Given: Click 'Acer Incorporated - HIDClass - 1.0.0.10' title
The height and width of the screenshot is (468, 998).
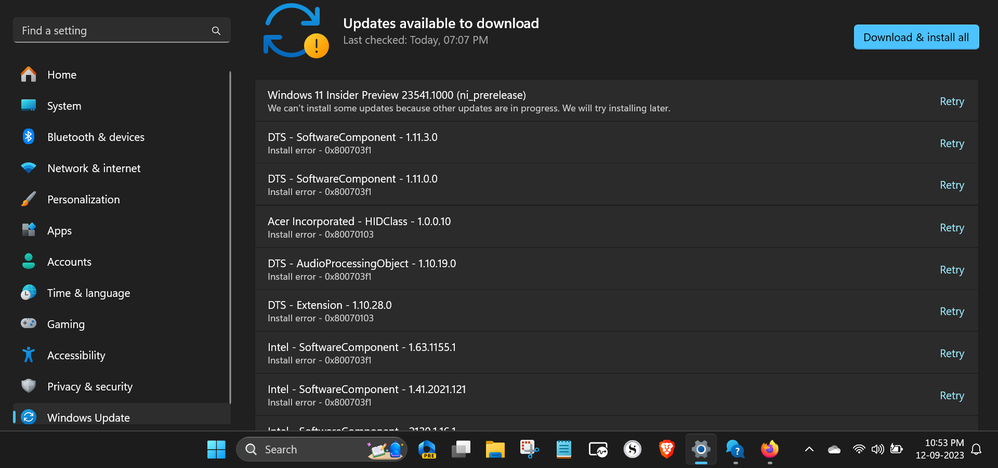Looking at the screenshot, I should [359, 222].
